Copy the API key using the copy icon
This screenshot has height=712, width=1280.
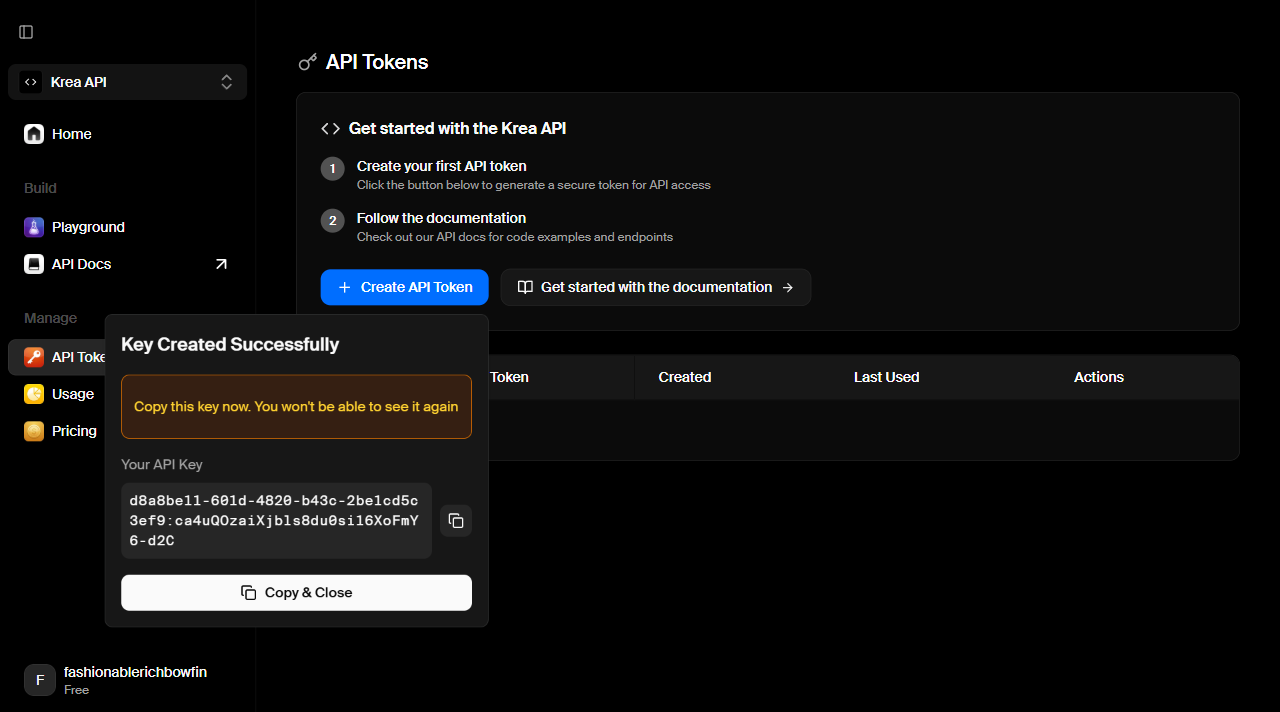point(456,520)
